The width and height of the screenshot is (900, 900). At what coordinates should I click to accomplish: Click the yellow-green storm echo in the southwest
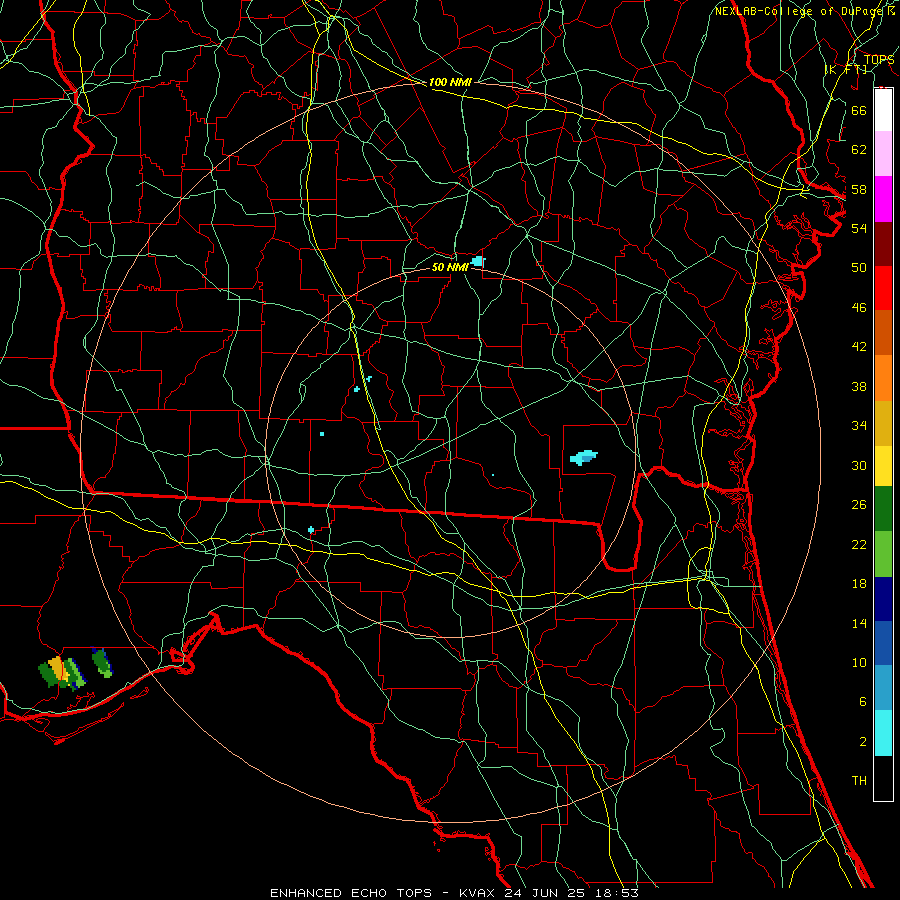click(61, 673)
